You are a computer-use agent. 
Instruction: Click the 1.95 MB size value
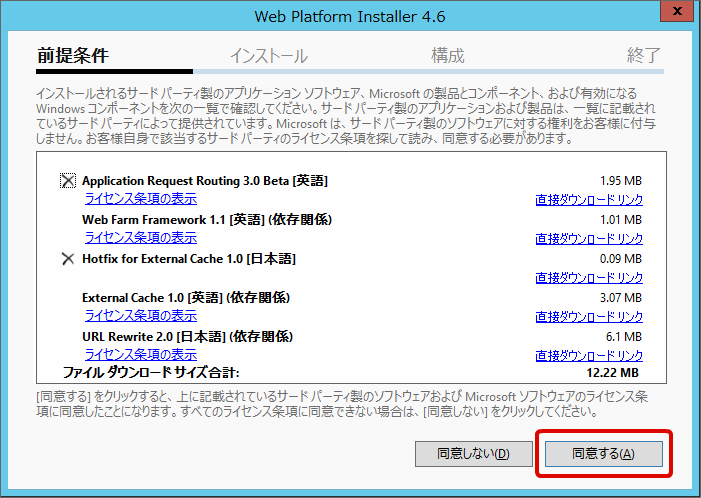(621, 181)
